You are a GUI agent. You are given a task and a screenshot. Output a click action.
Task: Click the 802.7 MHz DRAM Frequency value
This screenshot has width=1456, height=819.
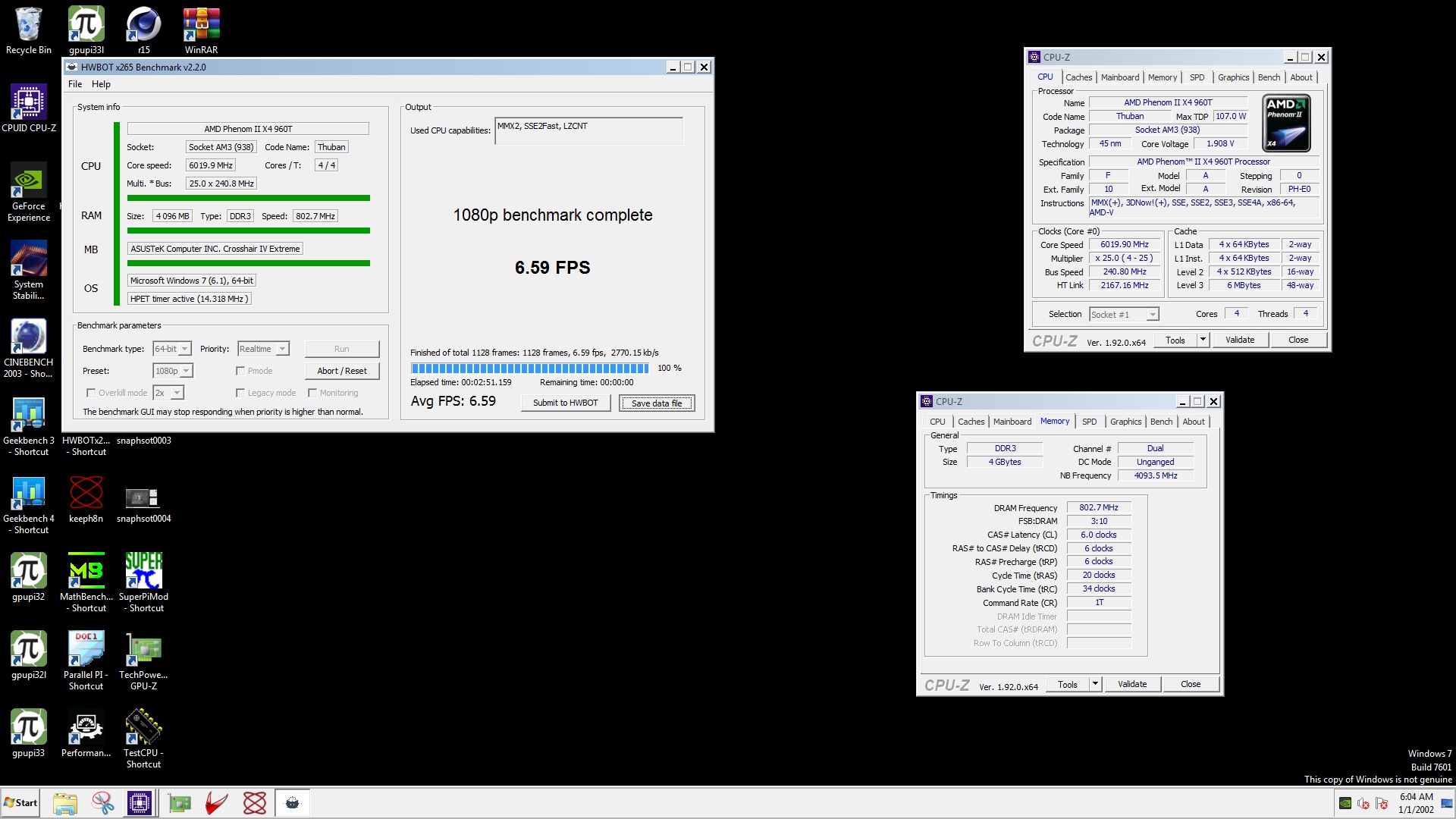[x=1099, y=507]
